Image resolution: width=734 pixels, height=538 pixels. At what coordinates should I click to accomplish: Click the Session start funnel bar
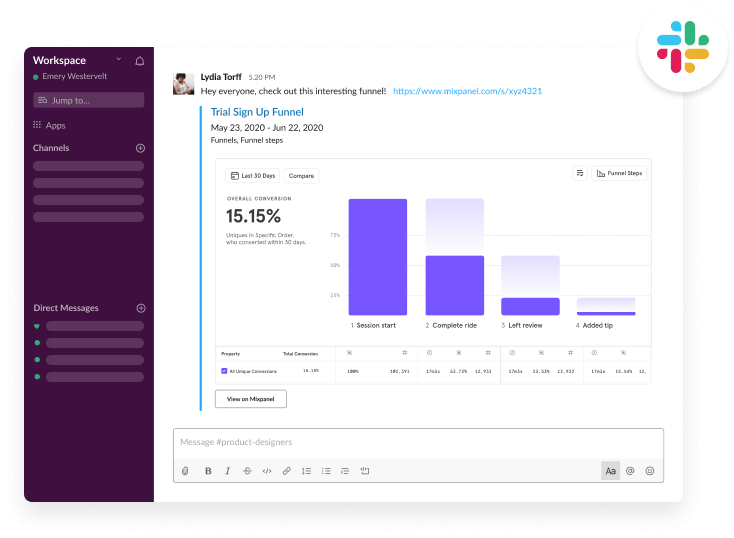pyautogui.click(x=378, y=257)
